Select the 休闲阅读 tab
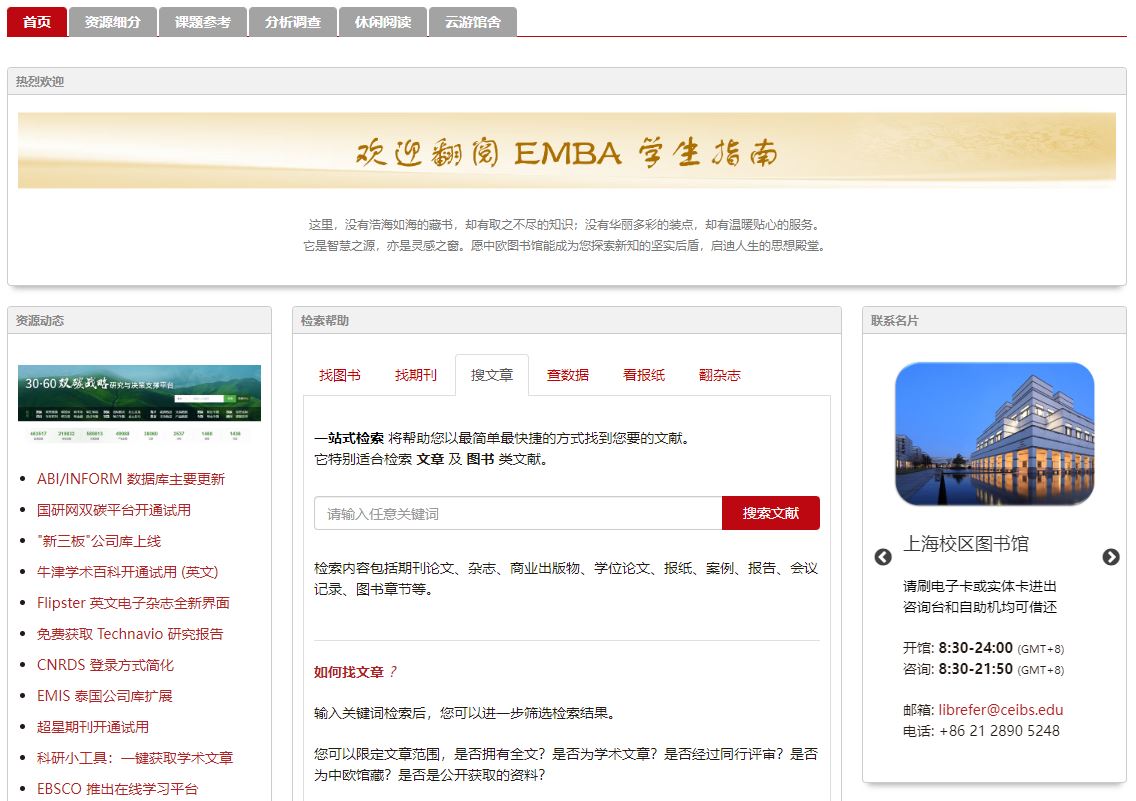This screenshot has width=1136, height=801. [x=383, y=22]
